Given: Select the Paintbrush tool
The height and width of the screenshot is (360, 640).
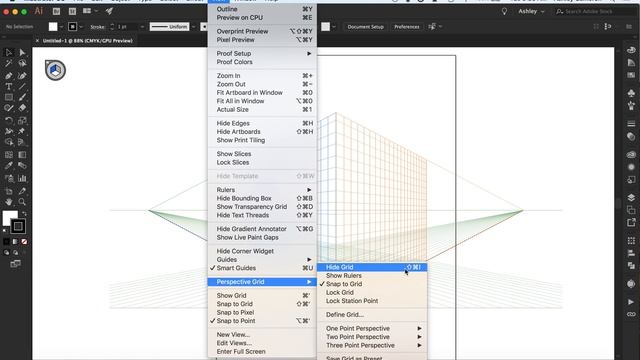Looking at the screenshot, I should (x=22, y=97).
